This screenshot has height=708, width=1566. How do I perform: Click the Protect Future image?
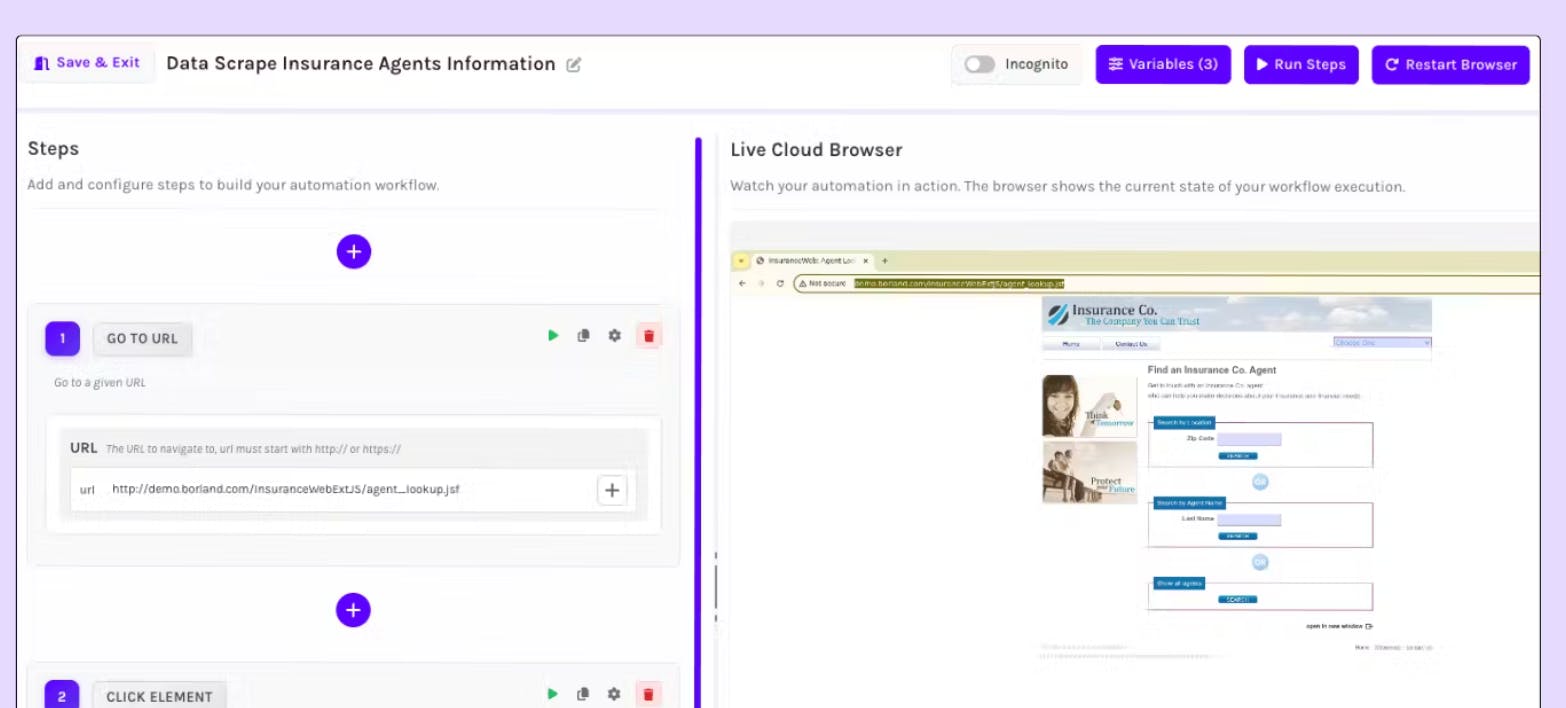[1089, 472]
